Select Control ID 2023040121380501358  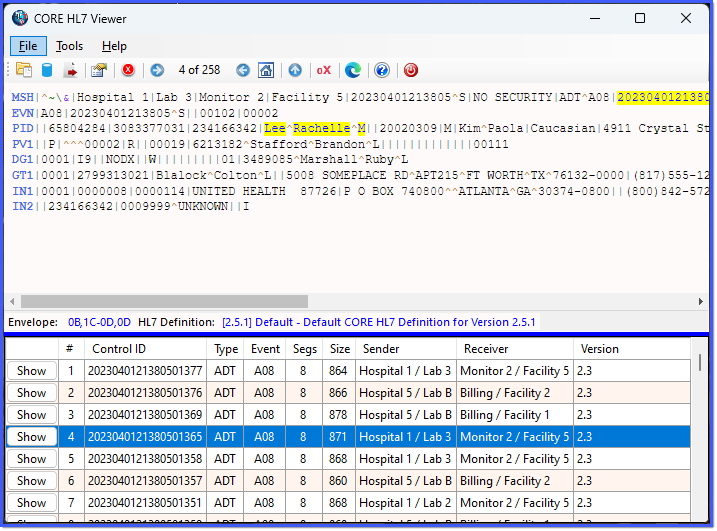coord(145,458)
